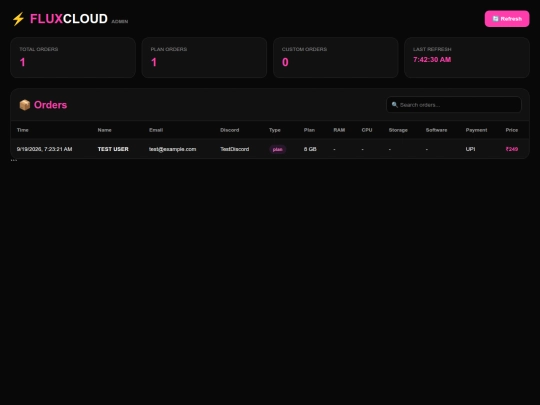Image resolution: width=540 pixels, height=405 pixels.
Task: Click the TEST USER name cell
Action: tap(113, 149)
